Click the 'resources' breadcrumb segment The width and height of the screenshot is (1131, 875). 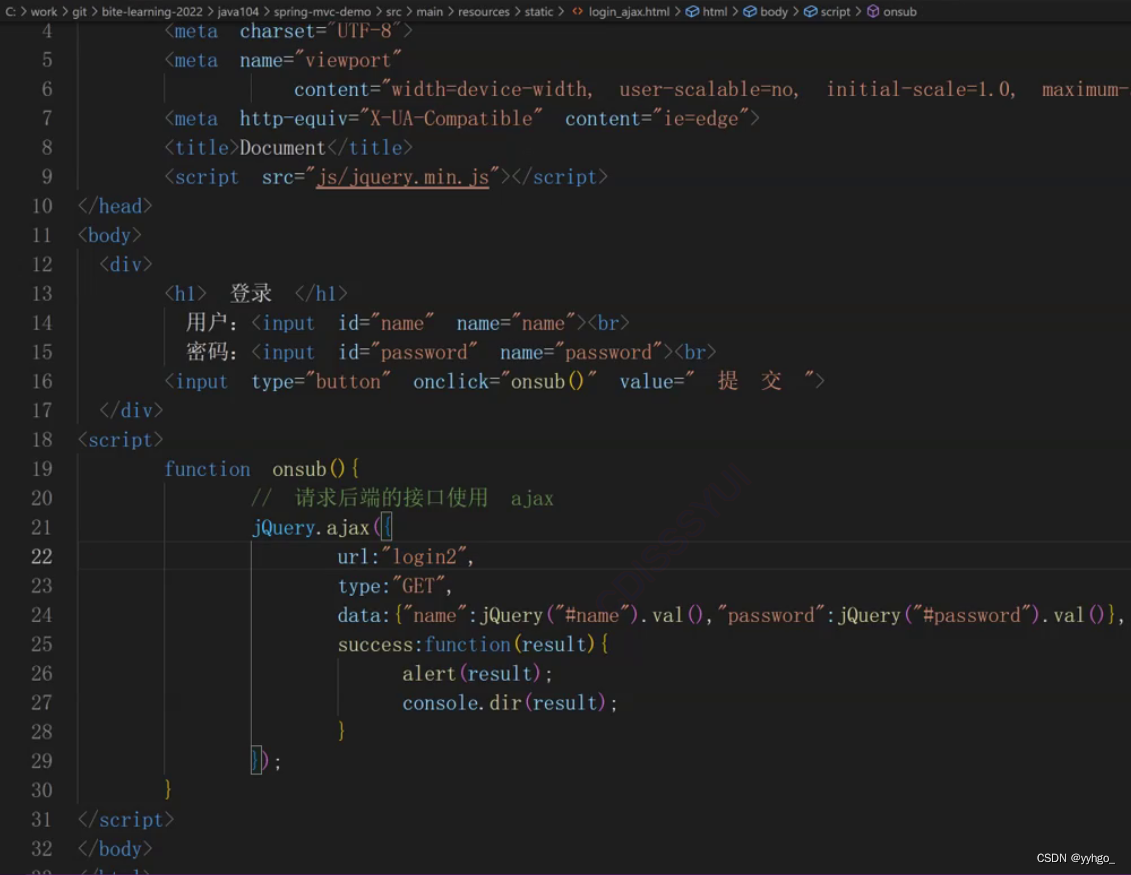483,12
